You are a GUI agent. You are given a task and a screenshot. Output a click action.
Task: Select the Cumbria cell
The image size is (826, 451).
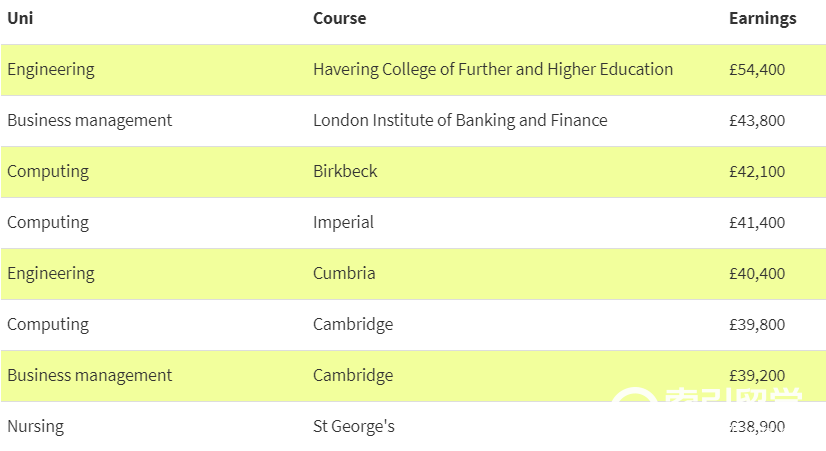(344, 273)
